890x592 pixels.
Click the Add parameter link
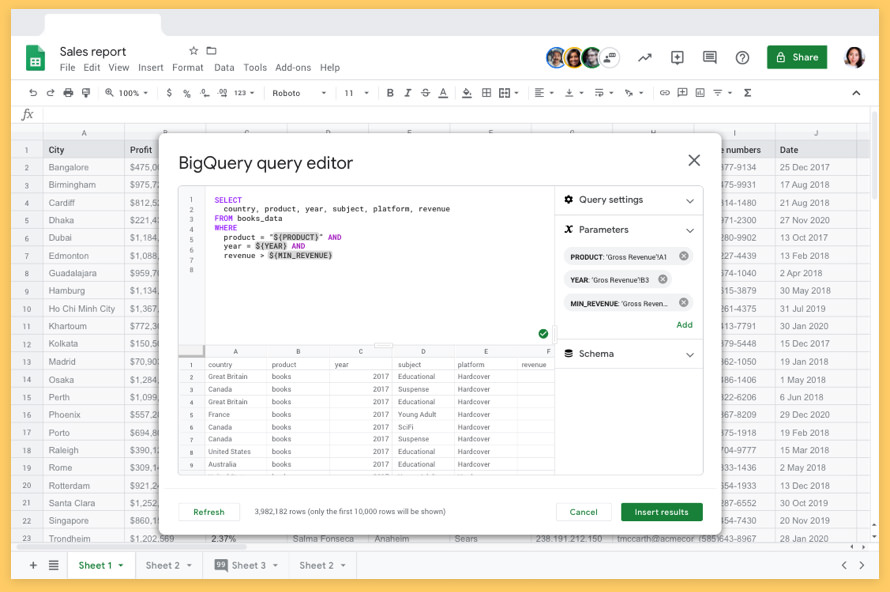[684, 325]
